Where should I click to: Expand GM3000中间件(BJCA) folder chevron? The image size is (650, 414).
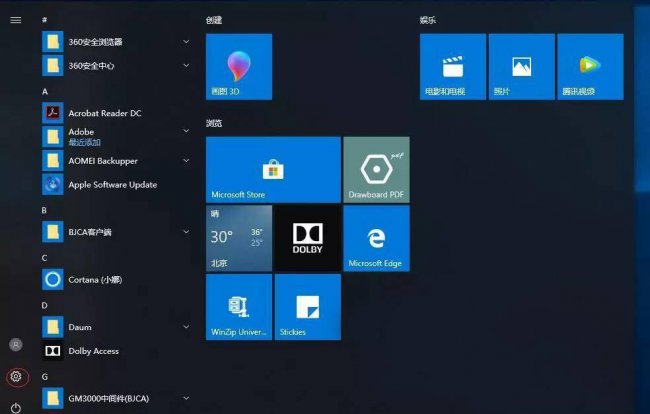coord(187,398)
